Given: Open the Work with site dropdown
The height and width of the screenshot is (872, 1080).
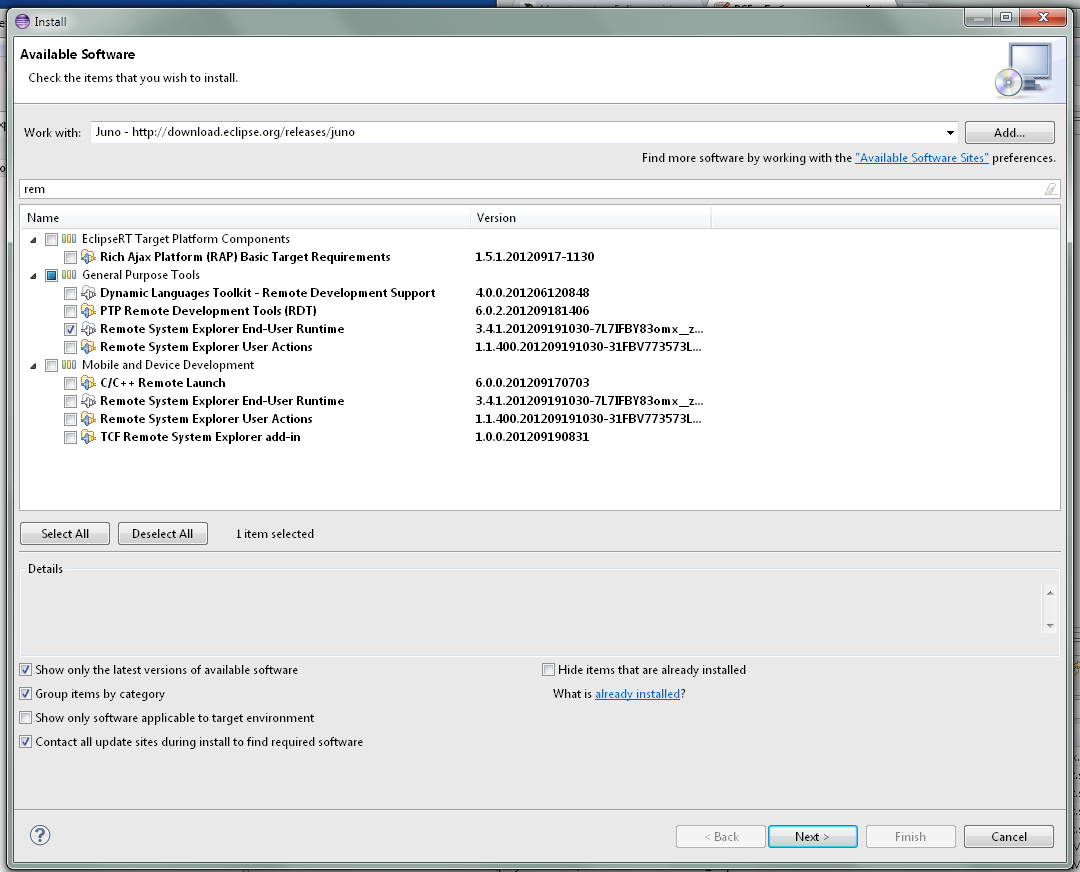Looking at the screenshot, I should point(949,132).
